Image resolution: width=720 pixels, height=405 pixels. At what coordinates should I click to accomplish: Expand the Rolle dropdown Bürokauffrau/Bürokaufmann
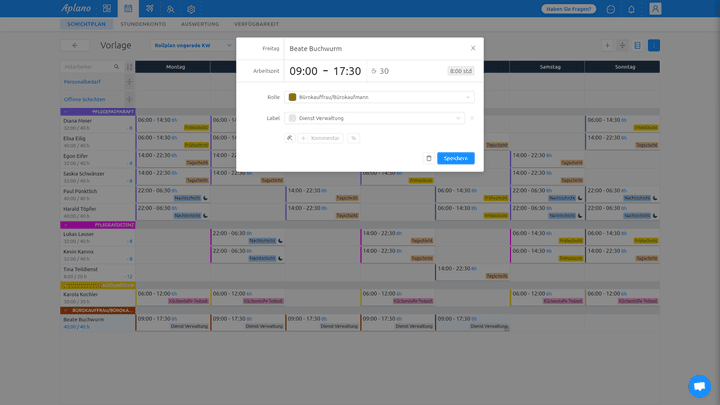point(380,97)
